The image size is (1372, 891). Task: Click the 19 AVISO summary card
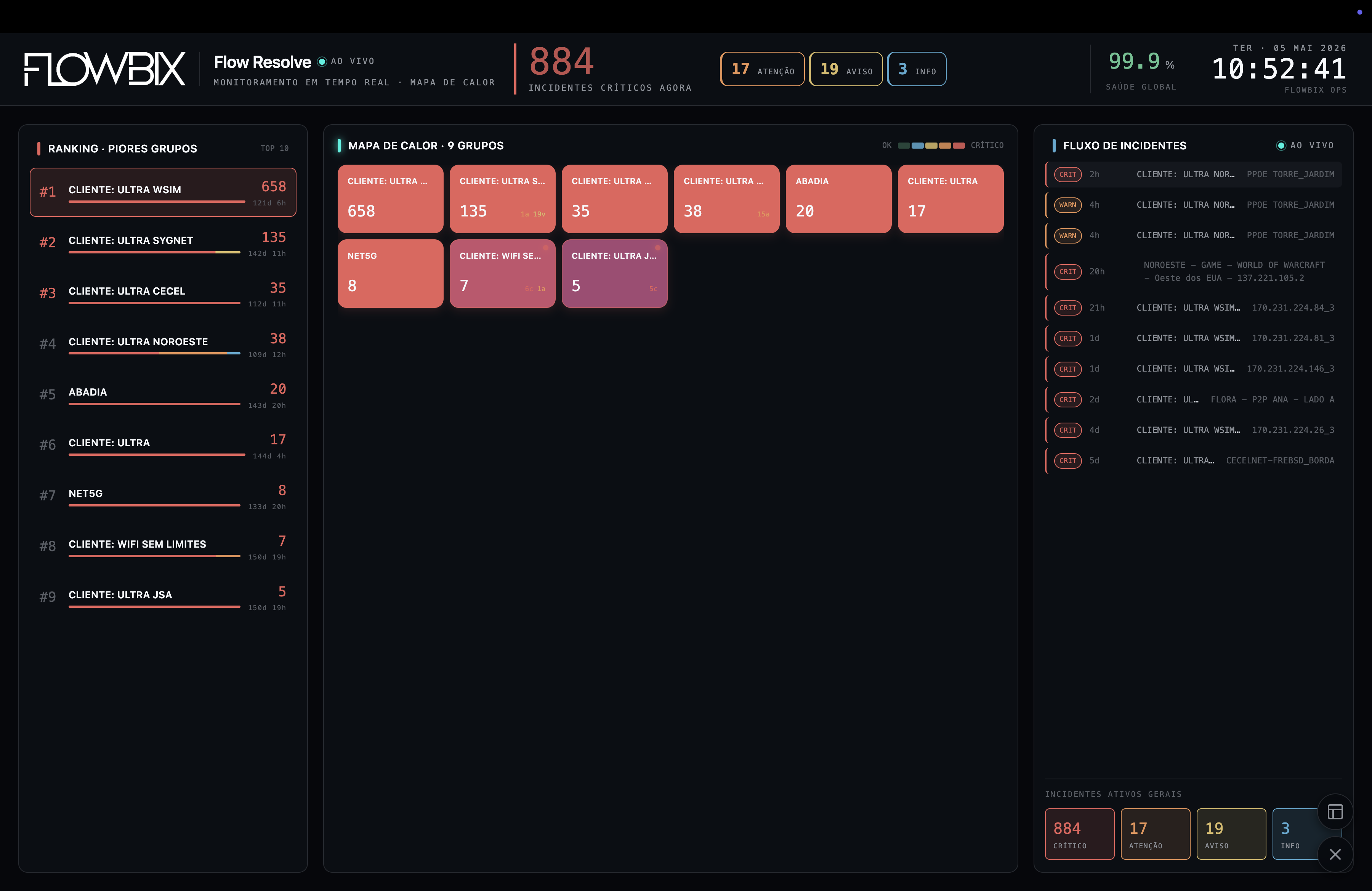pyautogui.click(x=1231, y=834)
